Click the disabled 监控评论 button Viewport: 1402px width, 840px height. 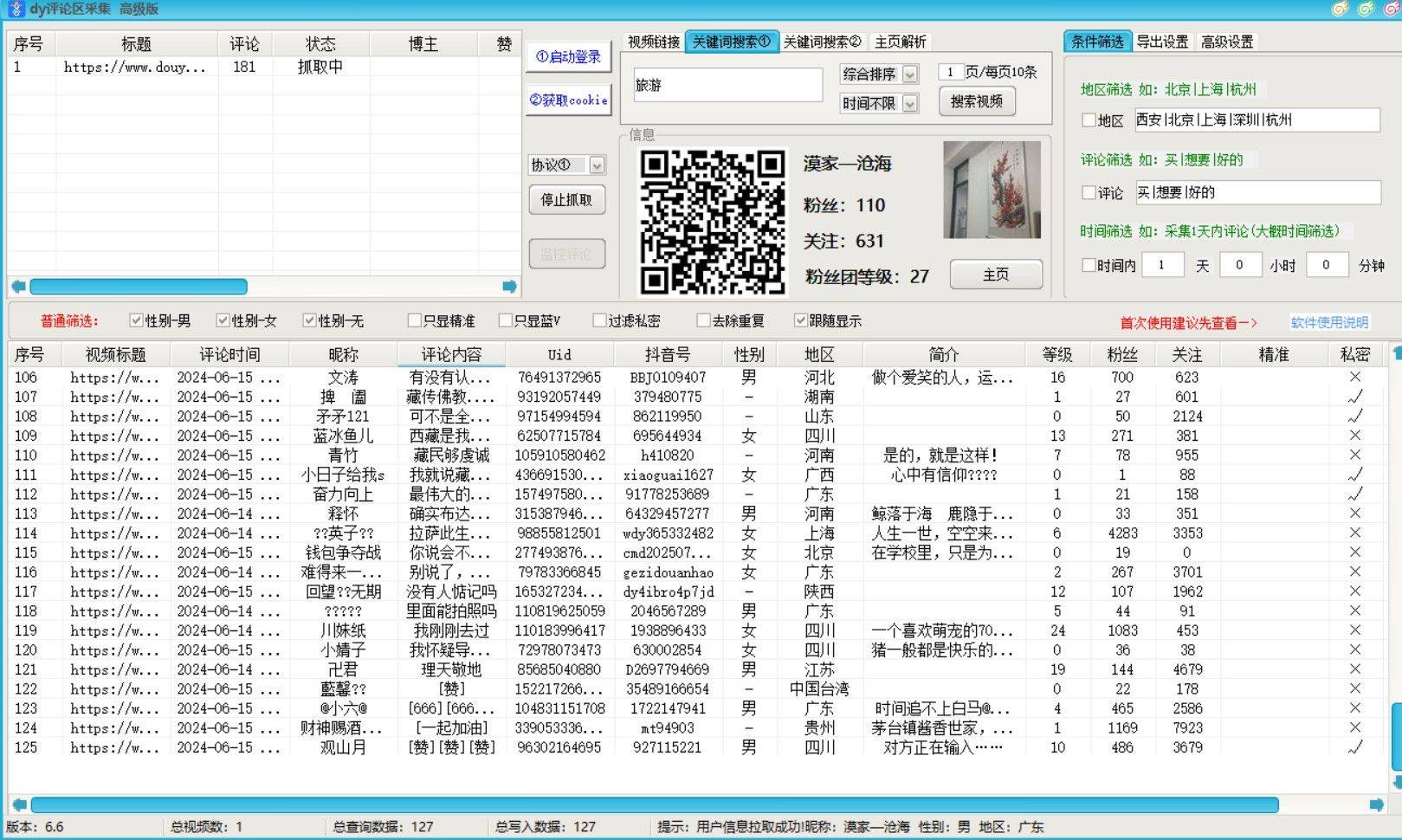pos(566,254)
